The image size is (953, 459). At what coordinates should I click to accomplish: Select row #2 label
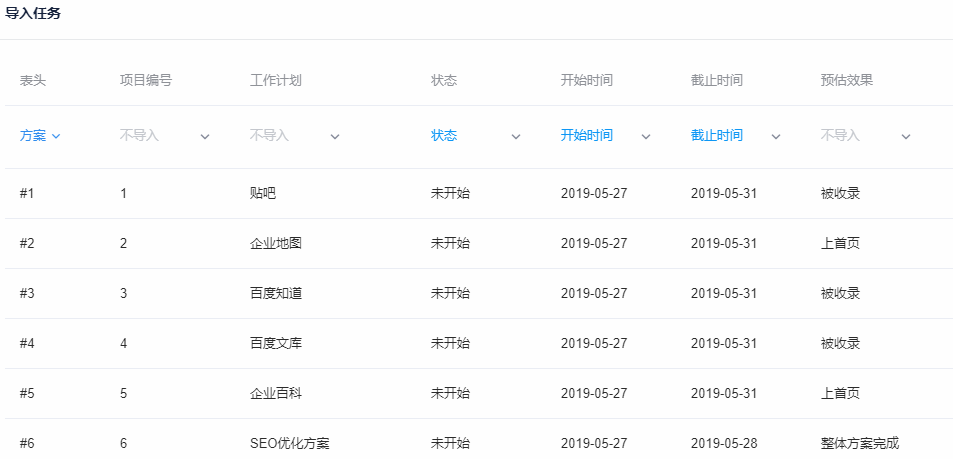pos(27,244)
